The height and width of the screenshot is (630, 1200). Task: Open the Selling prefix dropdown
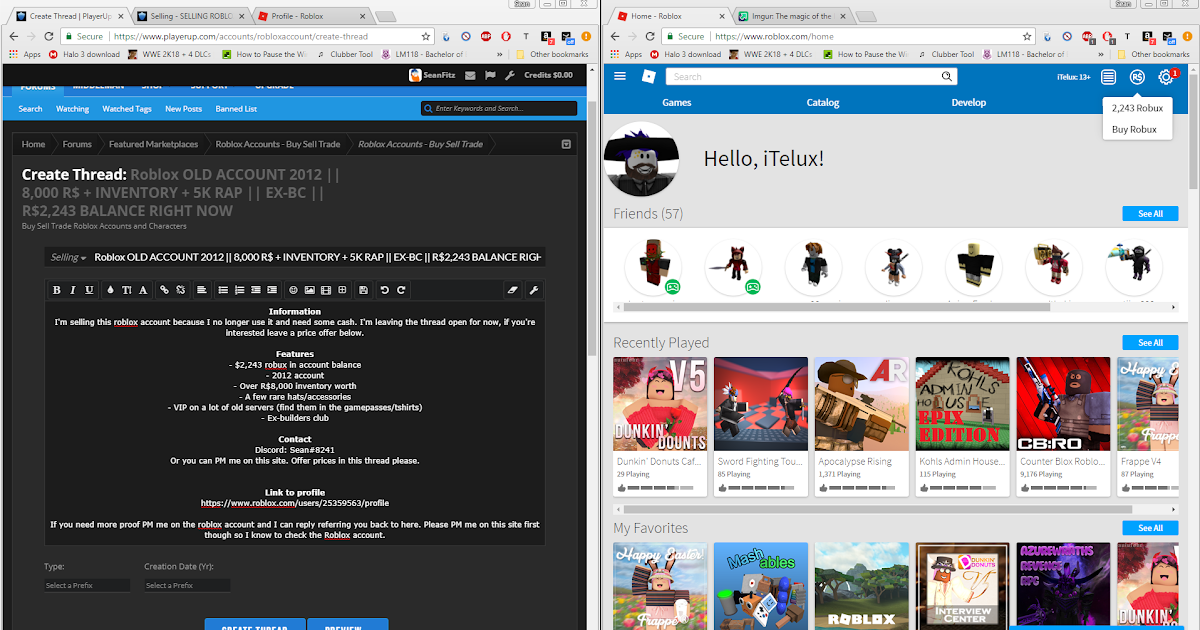pos(68,257)
